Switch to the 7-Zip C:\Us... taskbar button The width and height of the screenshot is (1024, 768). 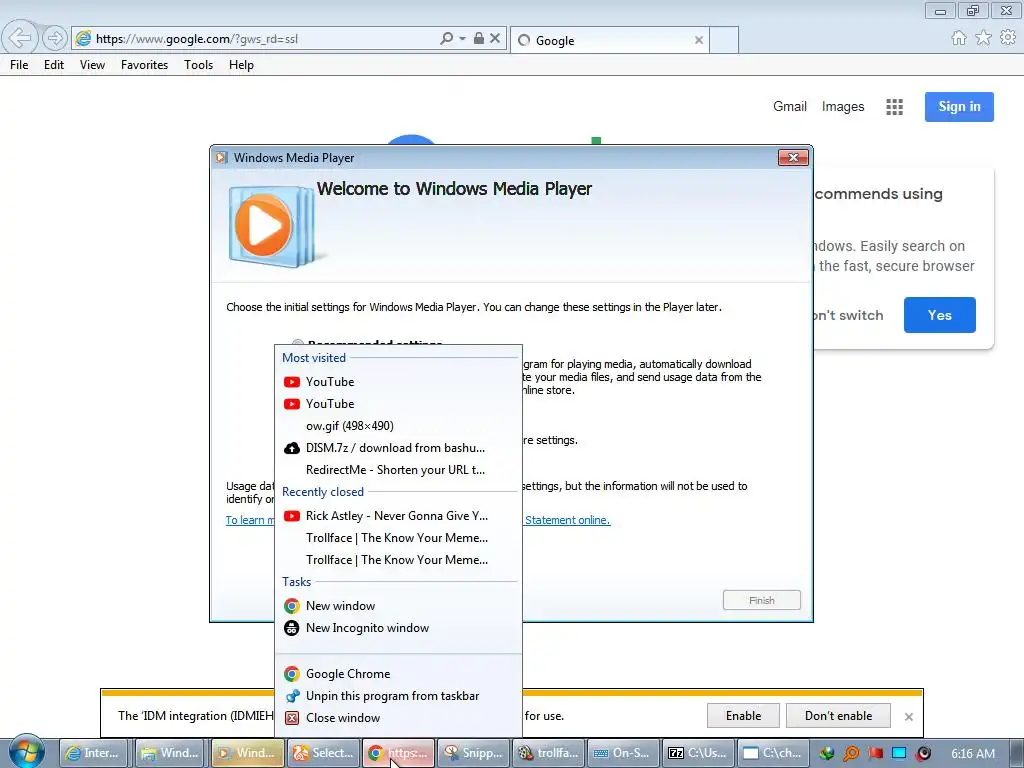click(x=698, y=753)
